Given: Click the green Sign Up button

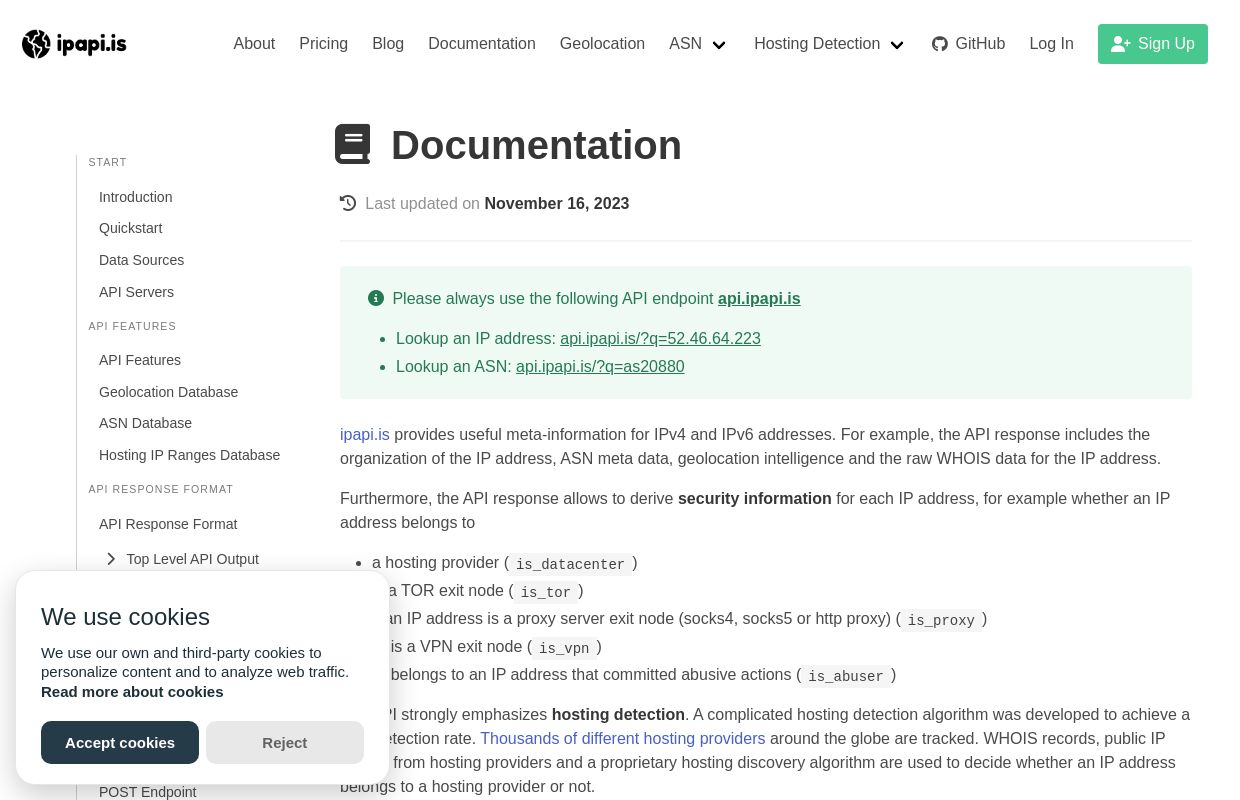Looking at the screenshot, I should point(1153,44).
